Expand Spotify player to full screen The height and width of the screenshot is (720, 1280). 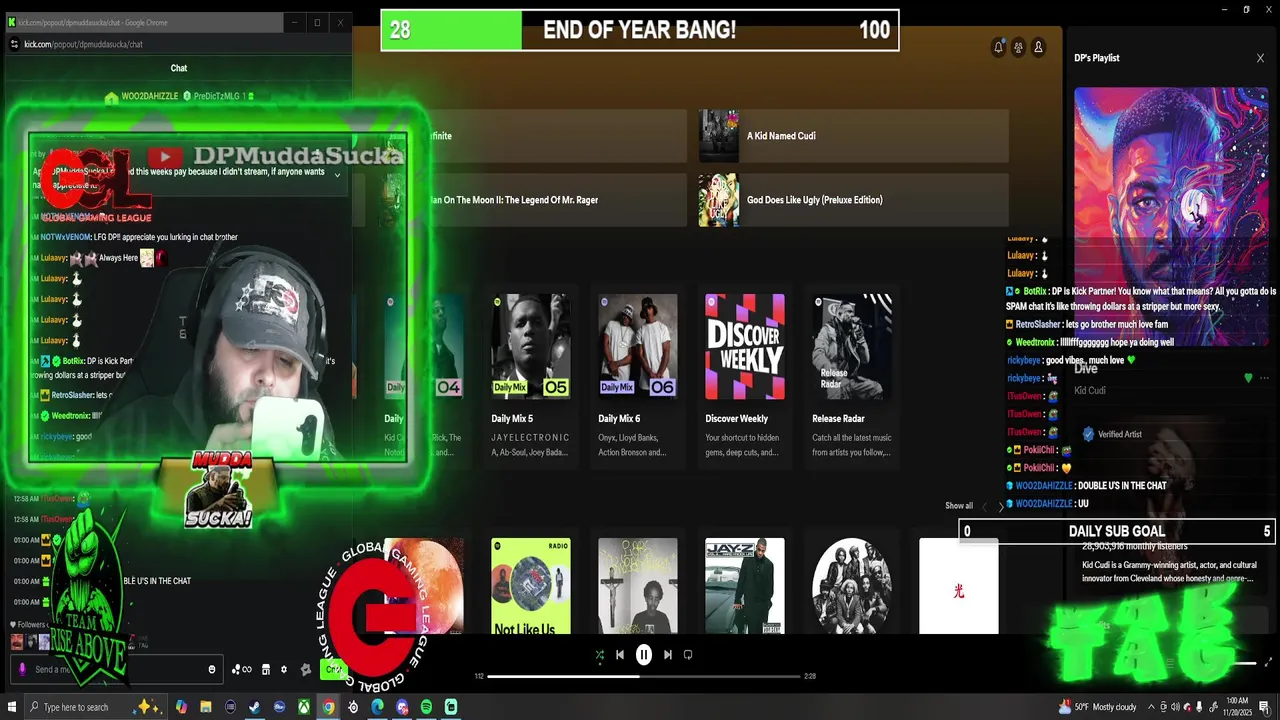click(x=1269, y=663)
